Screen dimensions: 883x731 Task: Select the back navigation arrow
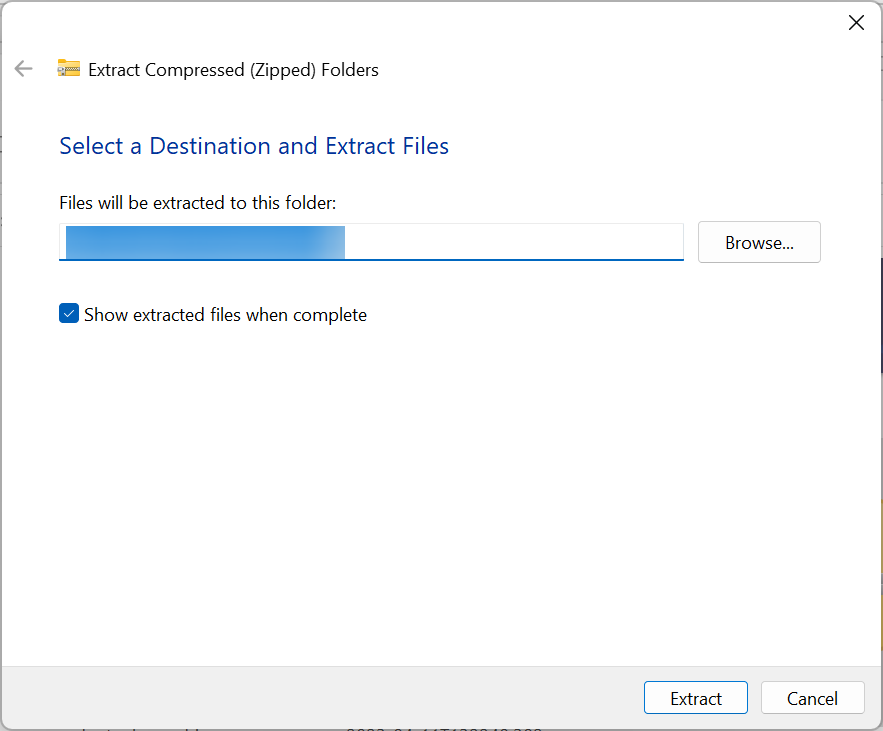[x=23, y=68]
